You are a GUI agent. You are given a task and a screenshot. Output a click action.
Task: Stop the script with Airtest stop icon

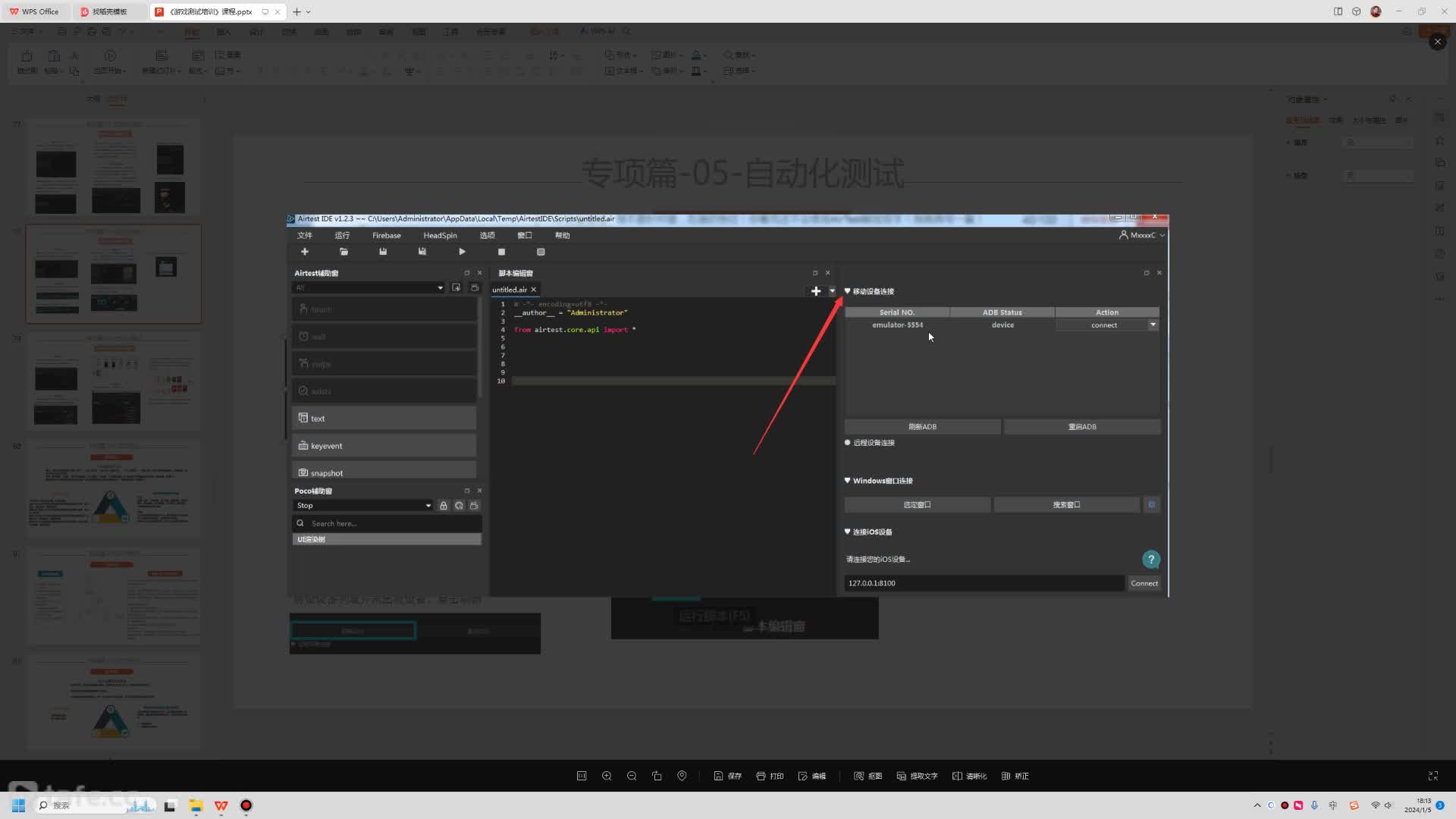[x=501, y=252]
